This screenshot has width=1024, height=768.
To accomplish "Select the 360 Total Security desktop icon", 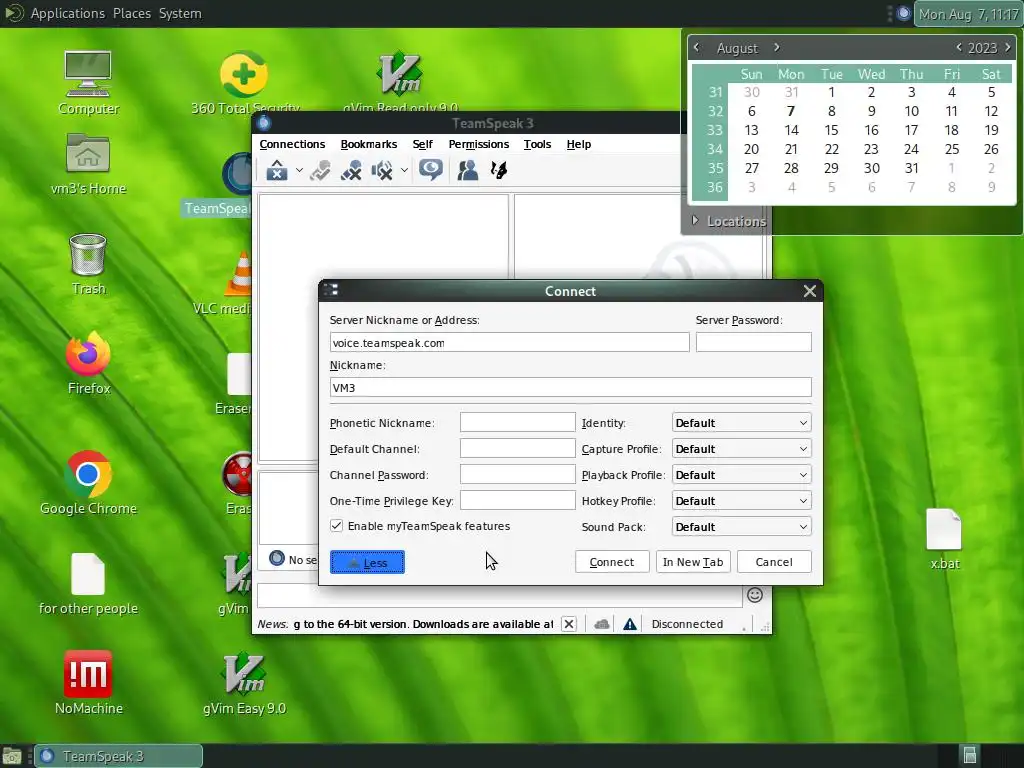I will pyautogui.click(x=244, y=82).
